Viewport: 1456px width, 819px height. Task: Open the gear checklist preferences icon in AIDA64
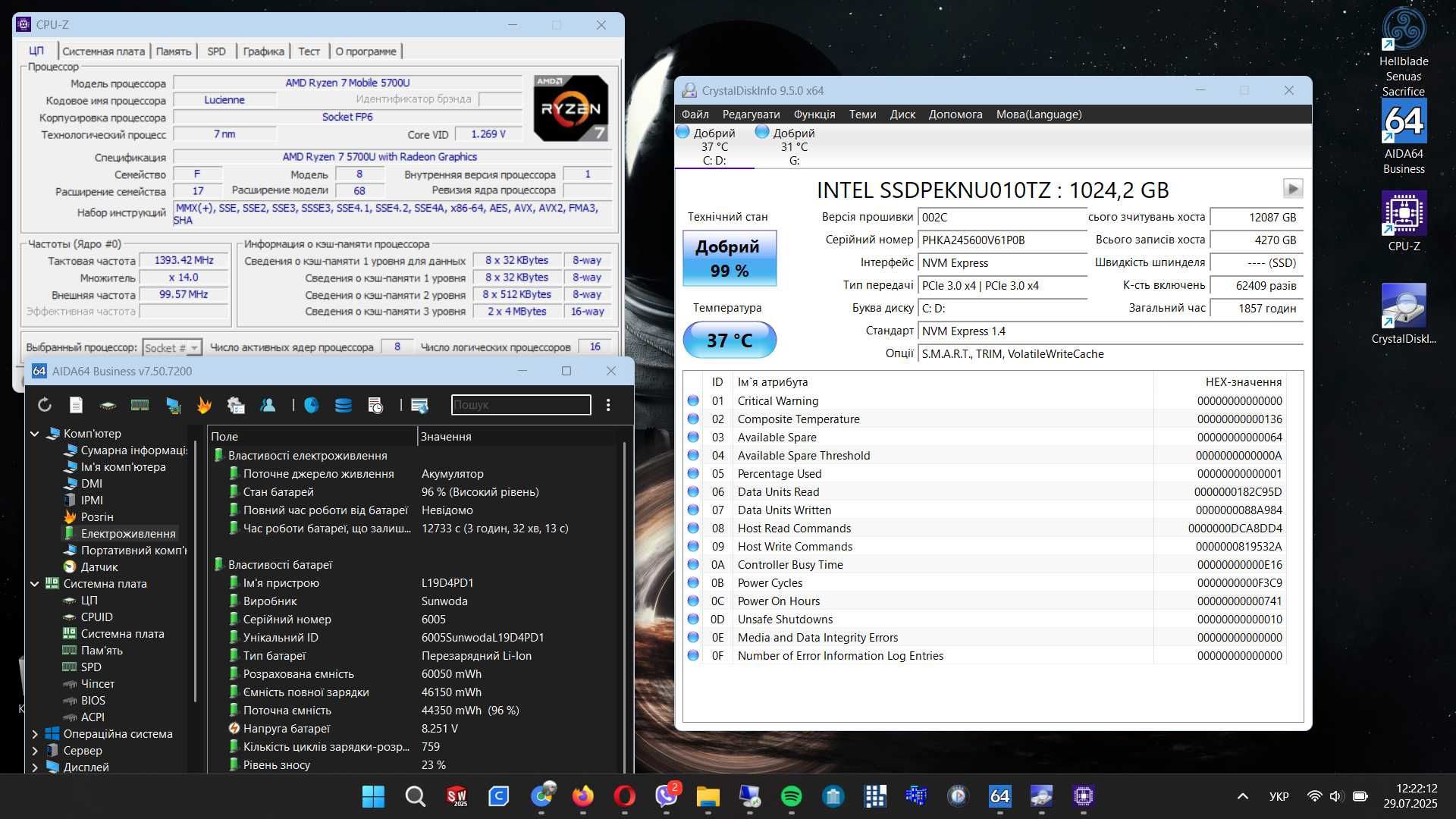(x=236, y=405)
